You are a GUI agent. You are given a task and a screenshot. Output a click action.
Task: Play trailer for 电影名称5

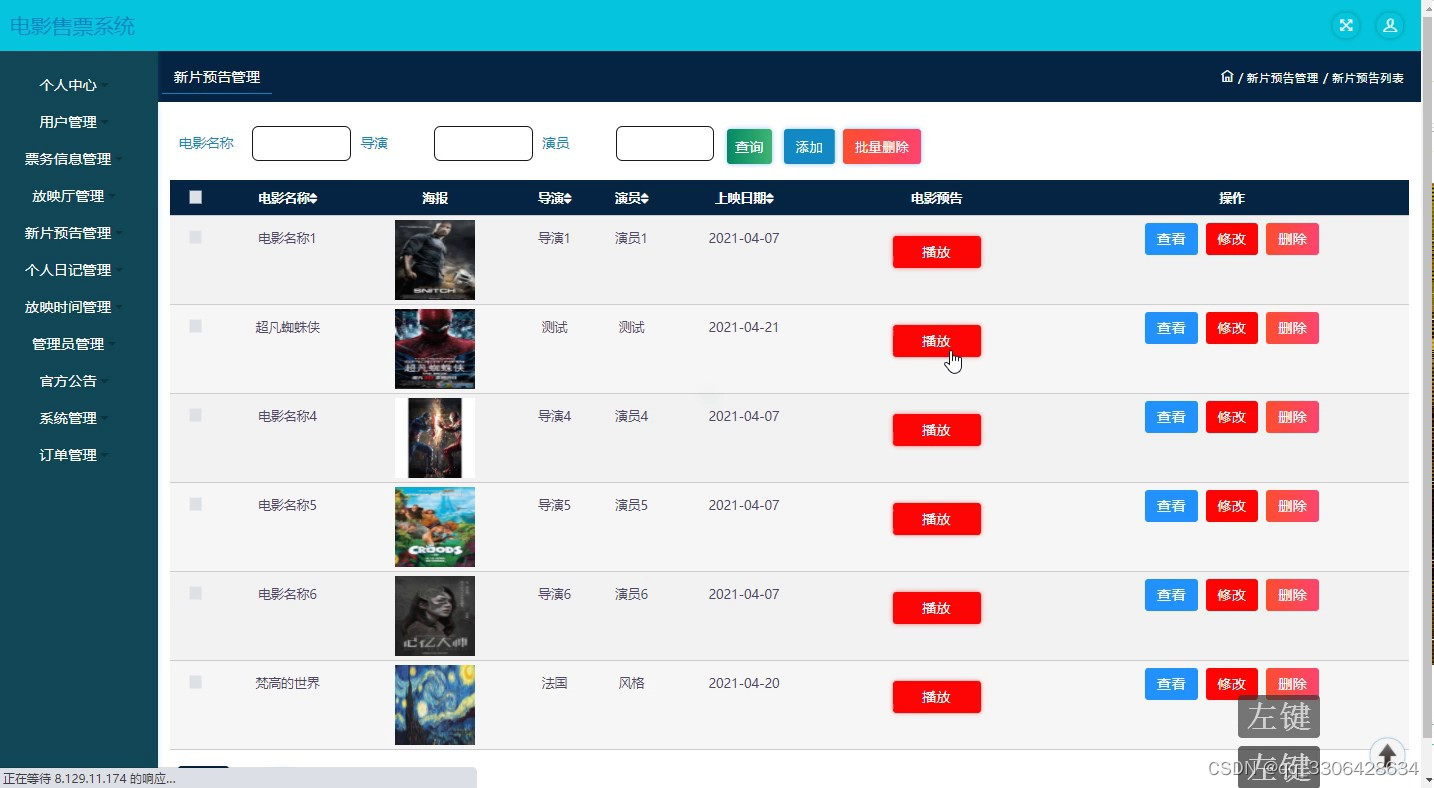click(937, 519)
